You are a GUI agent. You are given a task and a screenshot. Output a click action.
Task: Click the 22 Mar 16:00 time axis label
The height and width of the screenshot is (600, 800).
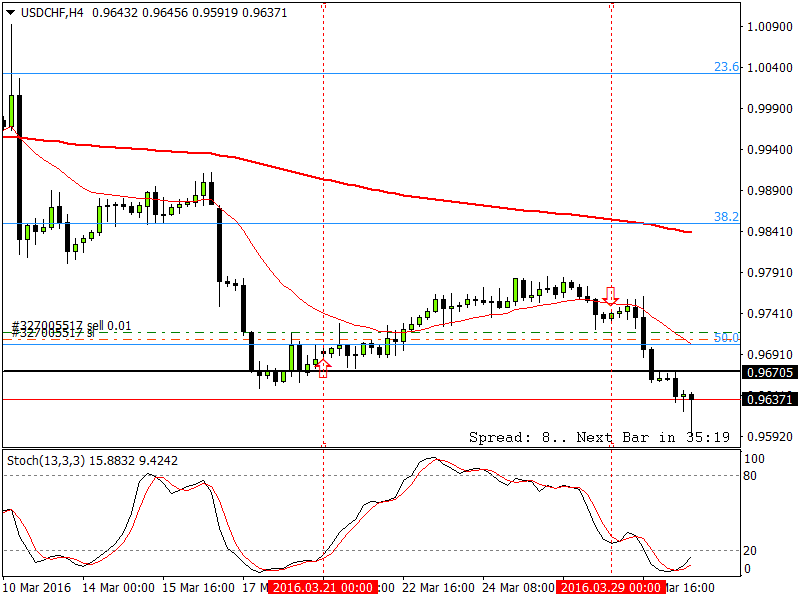point(438,588)
